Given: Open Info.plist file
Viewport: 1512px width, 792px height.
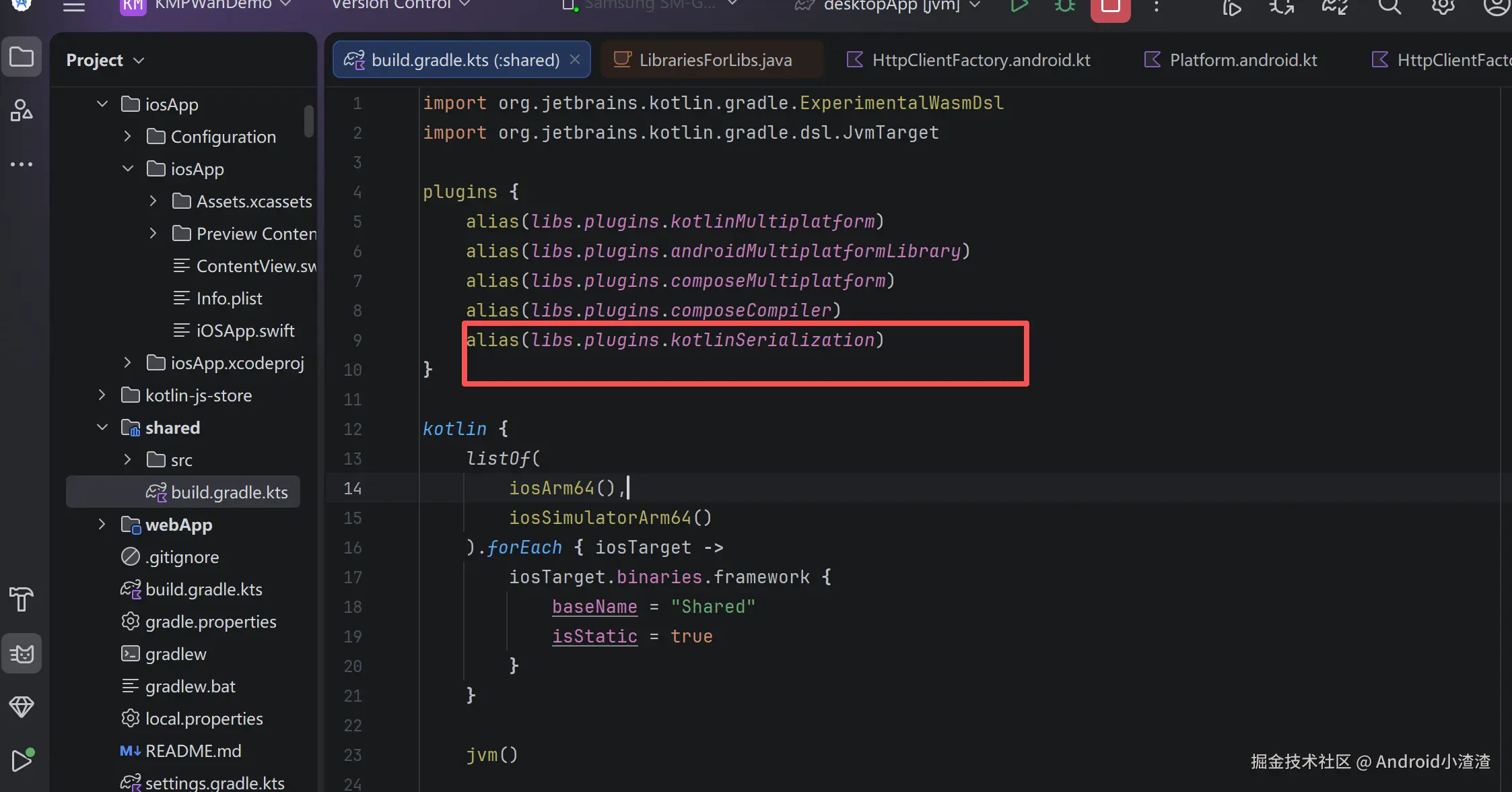Looking at the screenshot, I should pyautogui.click(x=218, y=298).
